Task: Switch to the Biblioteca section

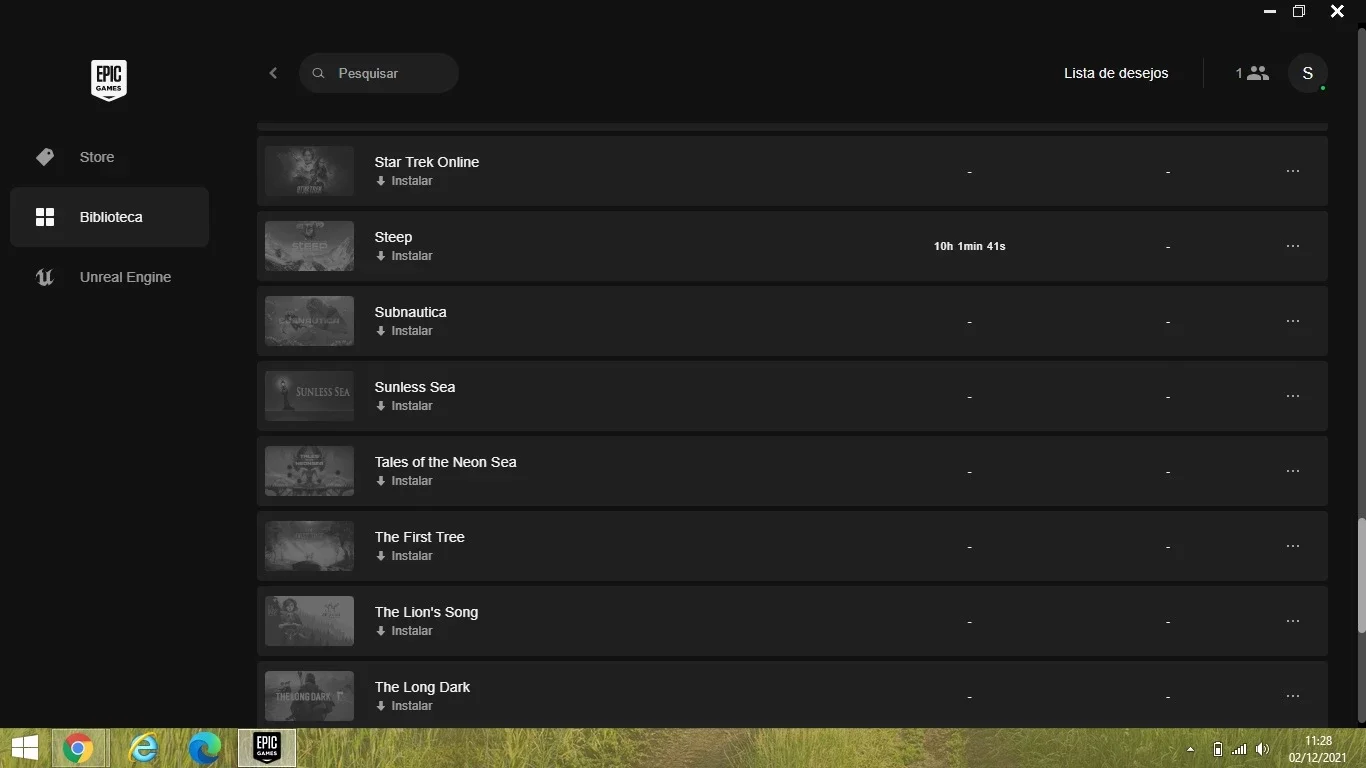Action: (110, 217)
